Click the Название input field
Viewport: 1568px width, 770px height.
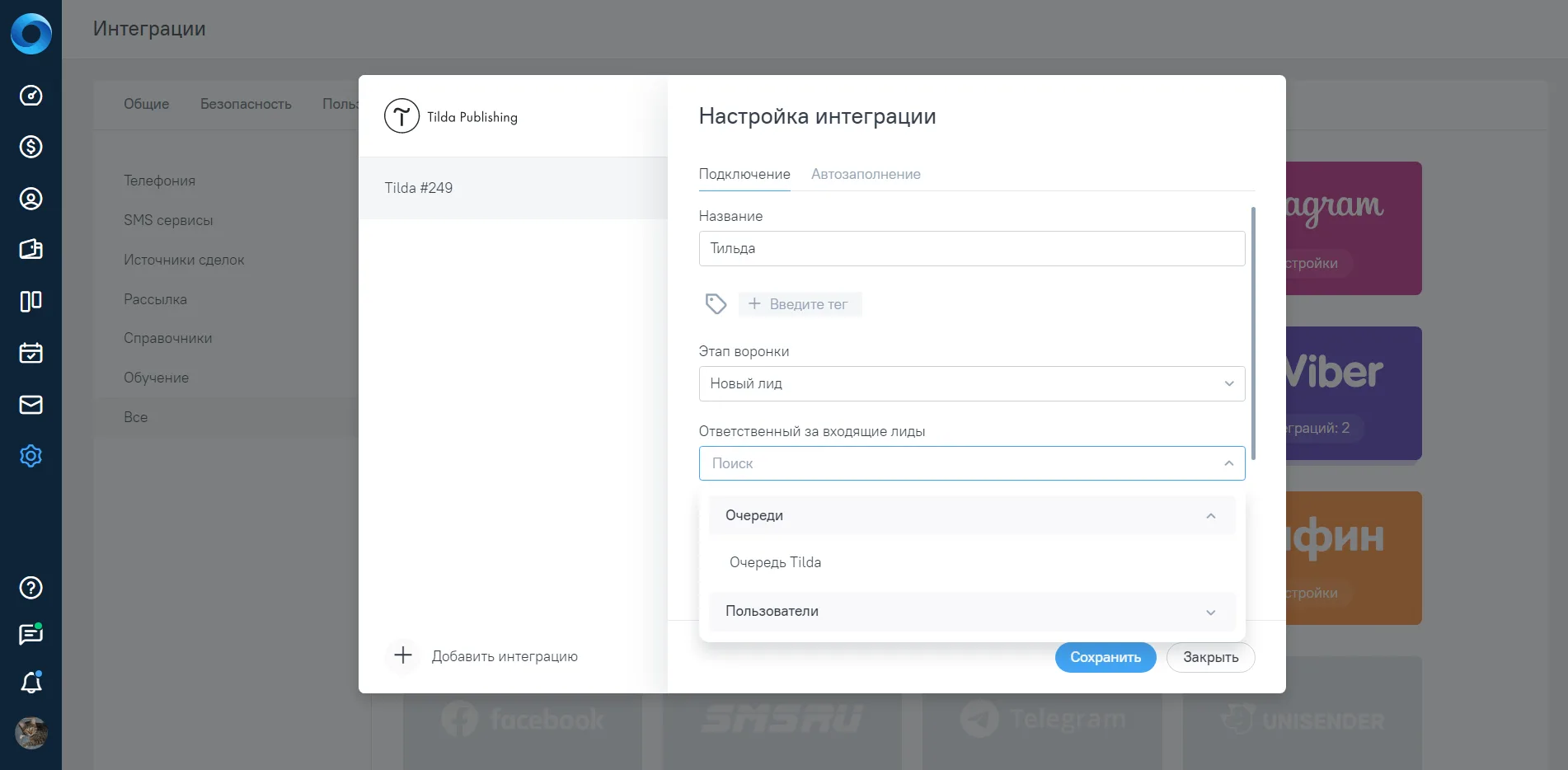click(971, 248)
